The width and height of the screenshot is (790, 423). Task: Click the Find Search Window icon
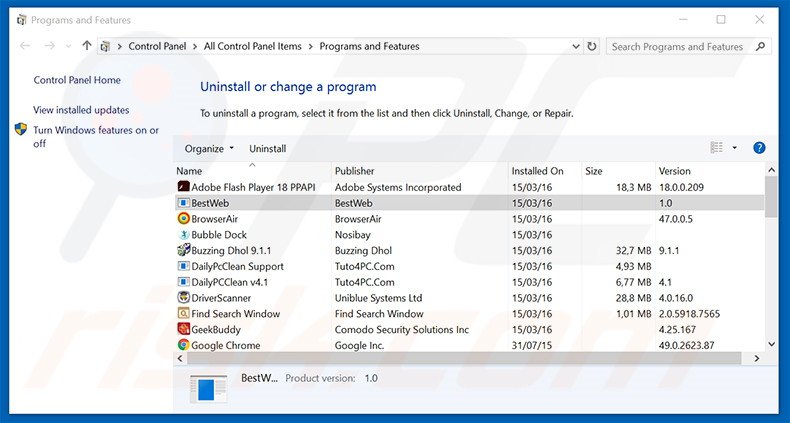183,313
